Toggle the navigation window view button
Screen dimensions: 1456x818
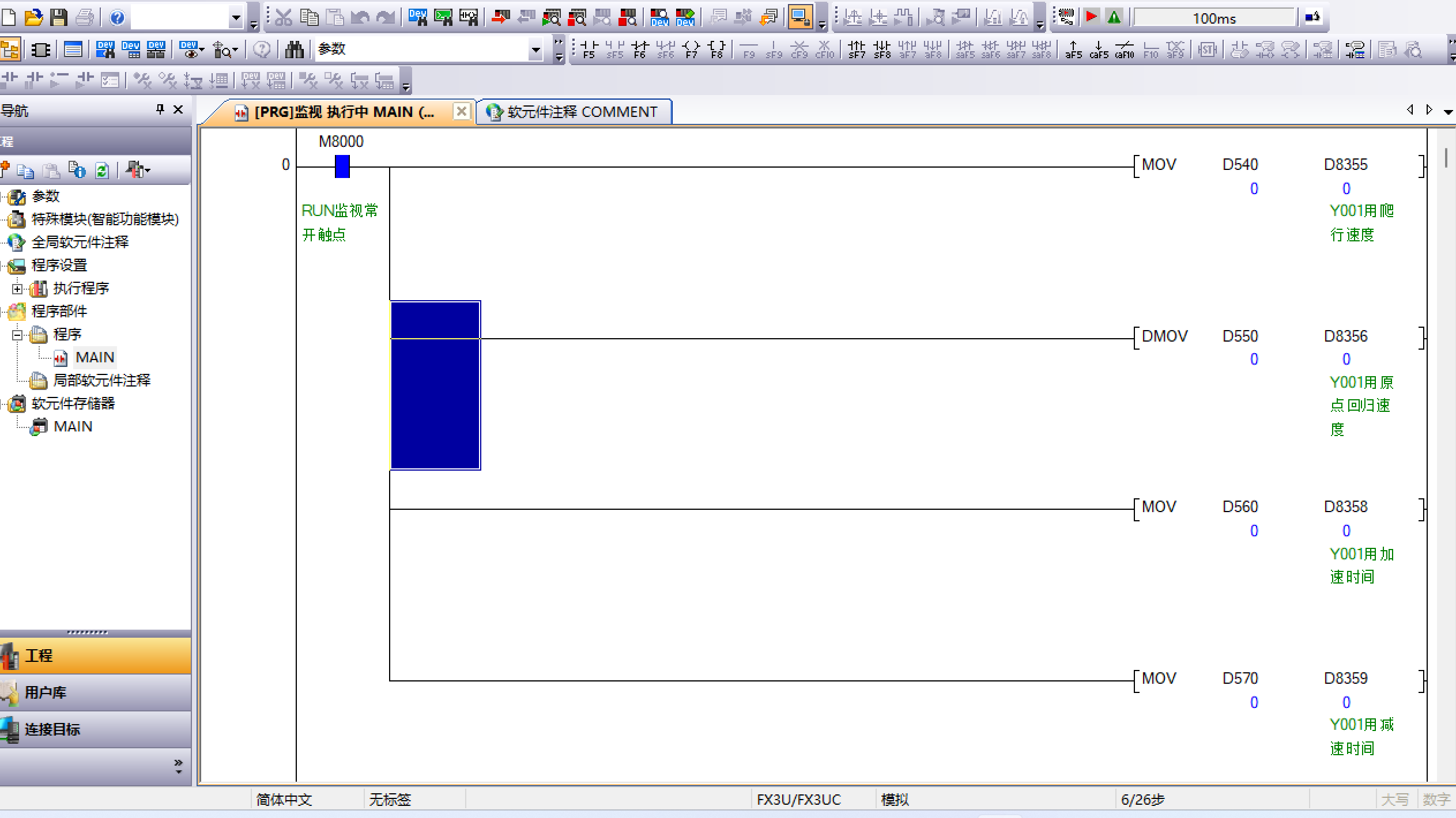tap(10, 50)
